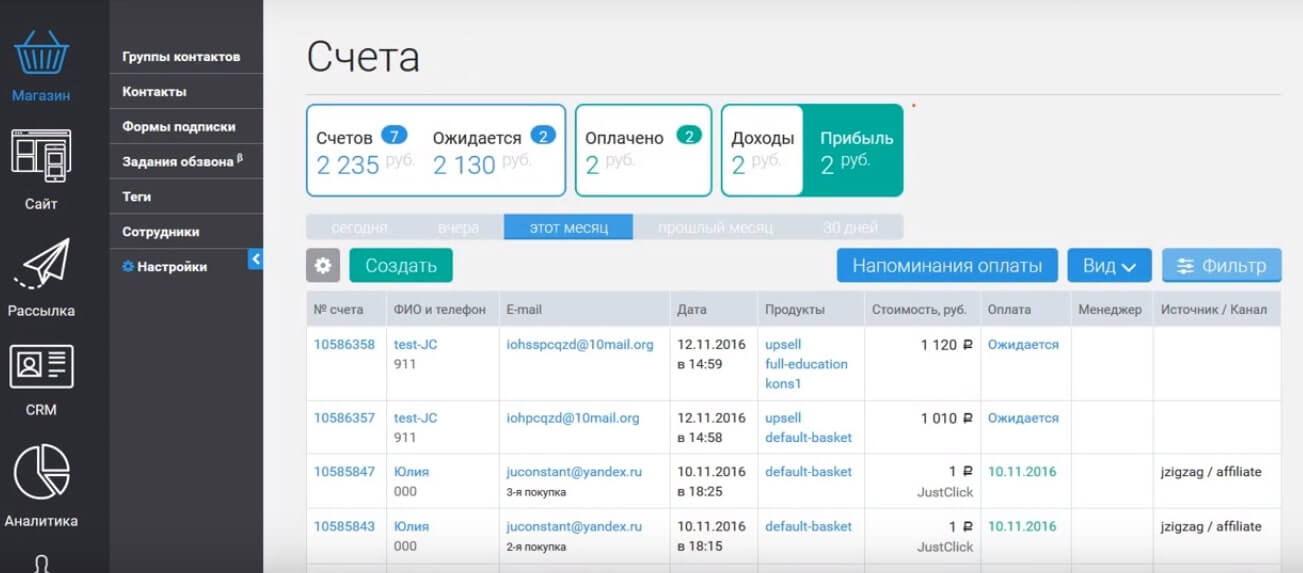Image resolution: width=1303 pixels, height=573 pixels.
Task: Click the Создать button
Action: pos(401,265)
